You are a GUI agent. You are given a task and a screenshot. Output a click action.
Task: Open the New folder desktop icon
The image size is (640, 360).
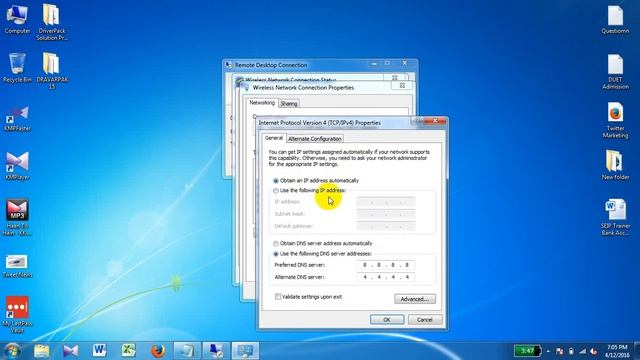coord(615,165)
